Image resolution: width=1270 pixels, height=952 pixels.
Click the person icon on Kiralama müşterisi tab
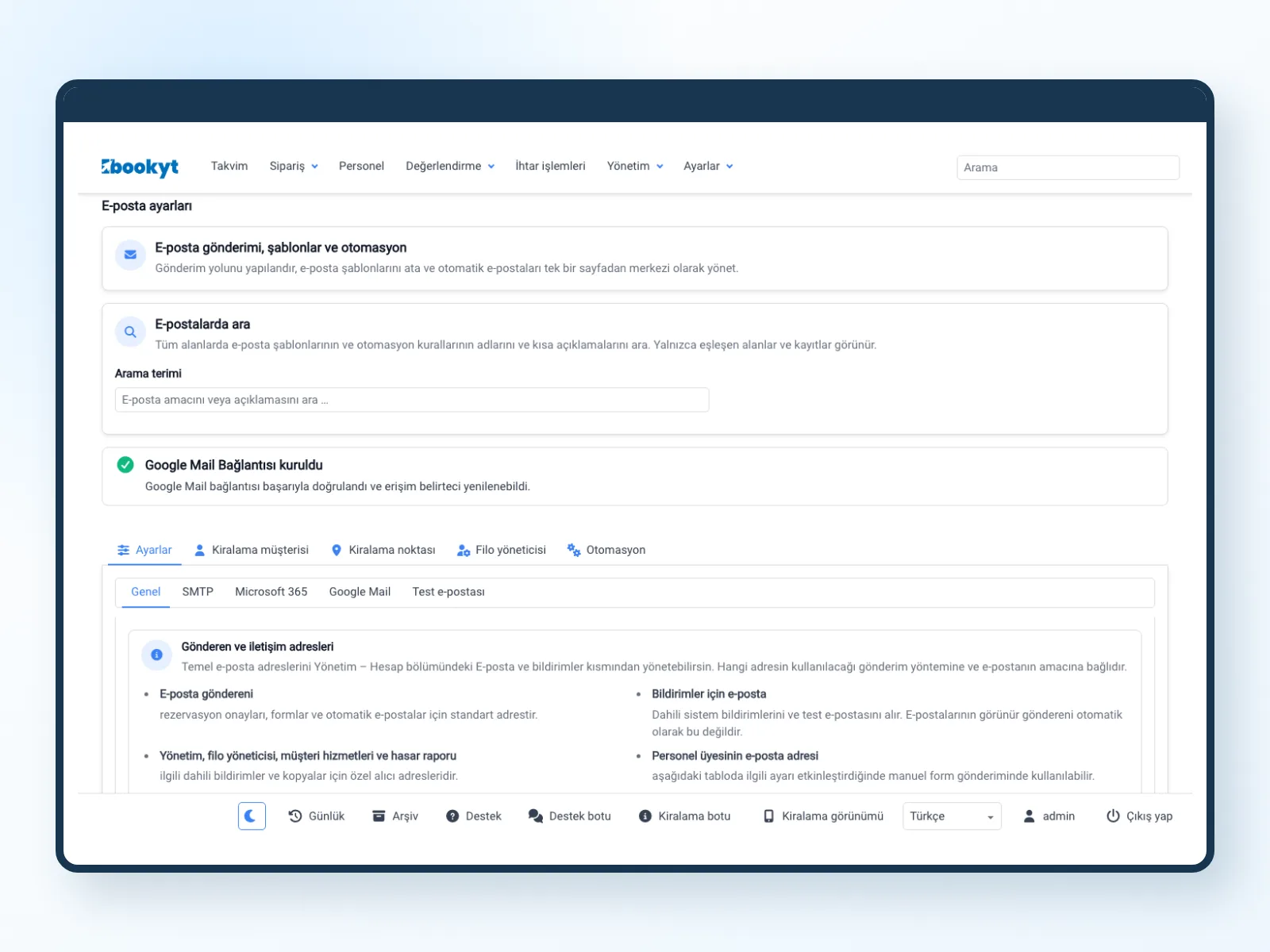click(x=200, y=550)
